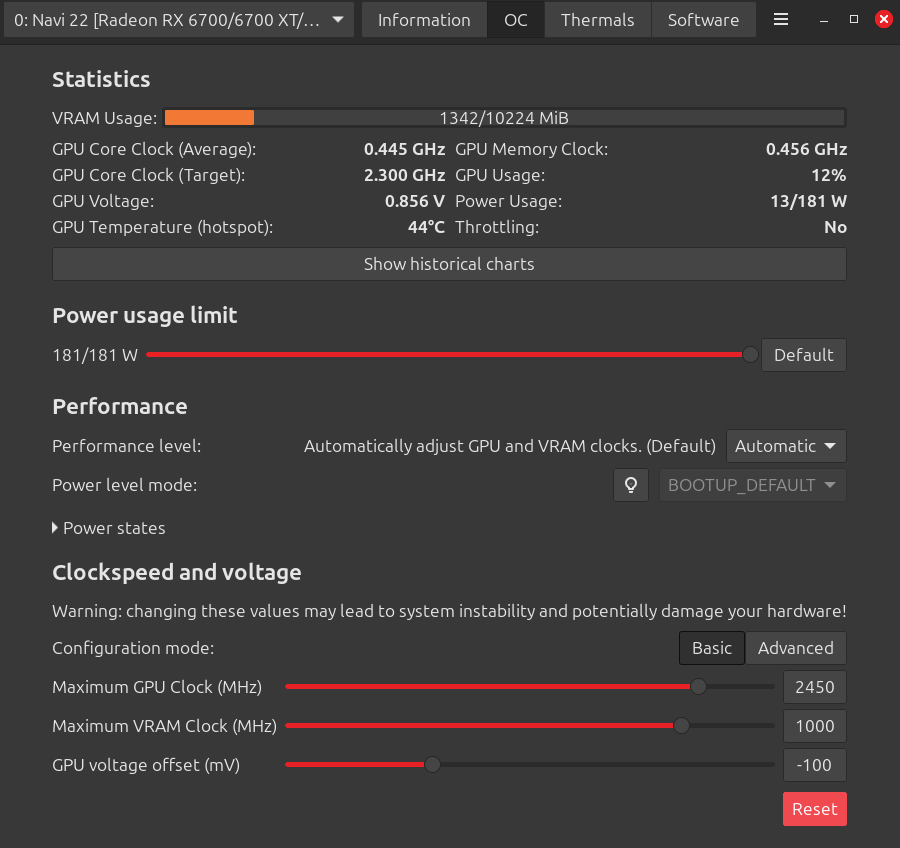Open the BOOTUP_DEFAULT power mode dropdown

(752, 485)
